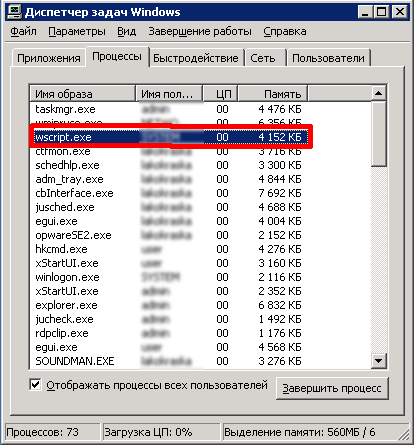This screenshot has width=414, height=445.
Task: Sort by the Имя пол... column header
Action: (x=169, y=94)
